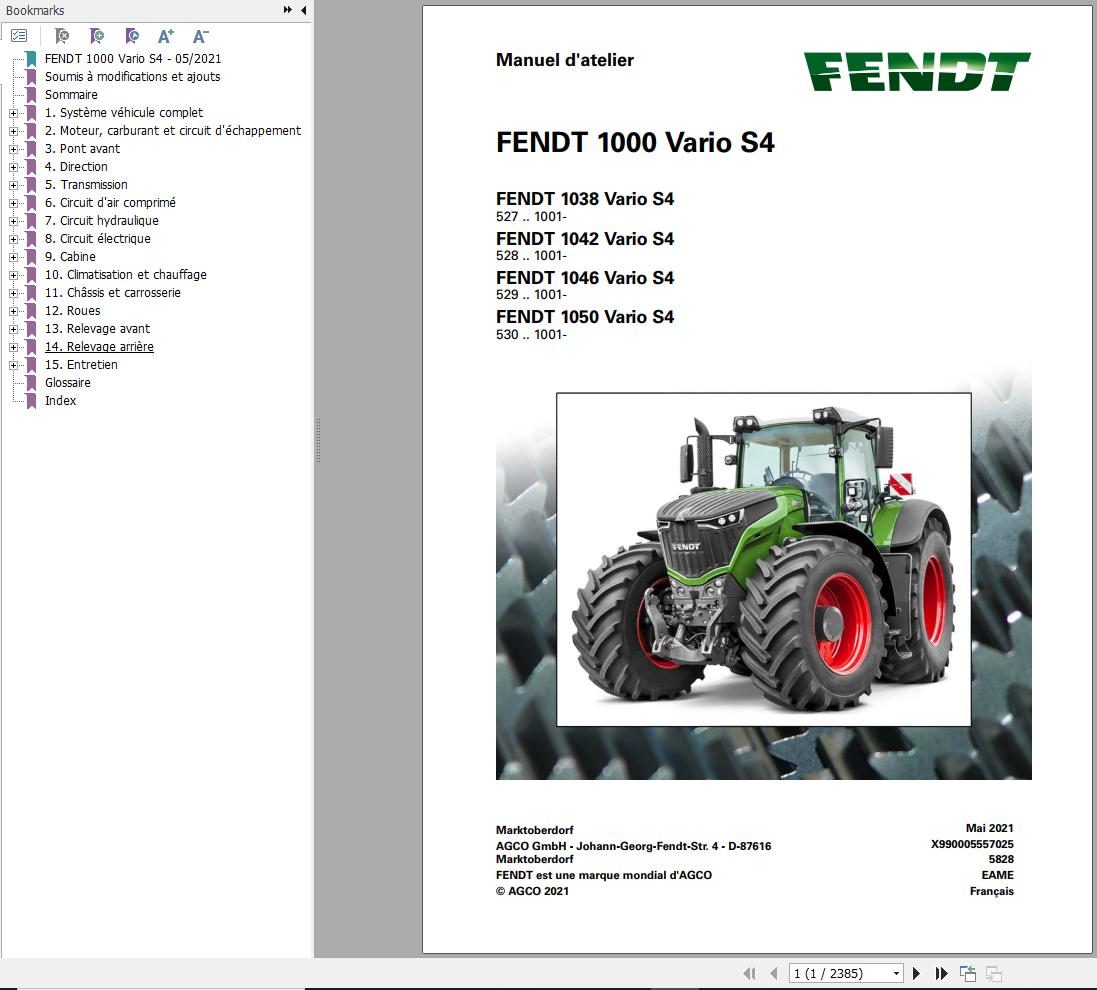Expand the '9. Cabine' node
The width and height of the screenshot is (1097, 990).
(x=13, y=257)
